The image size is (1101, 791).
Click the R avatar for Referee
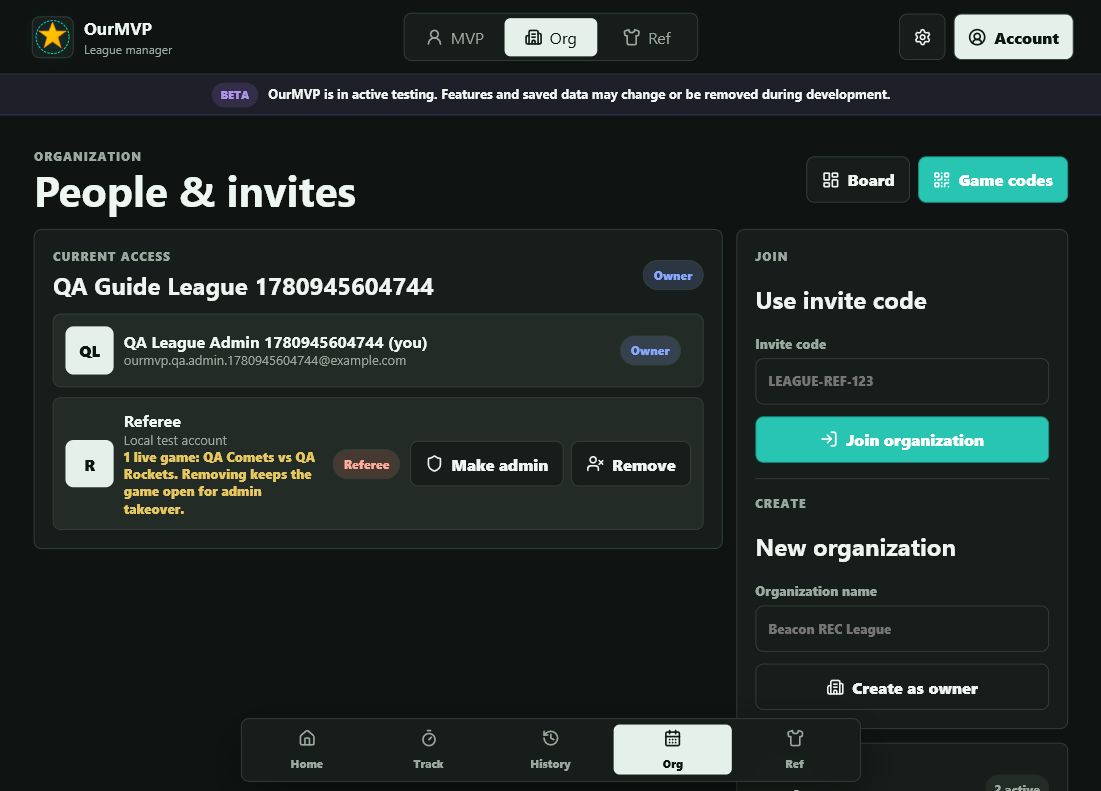point(89,465)
